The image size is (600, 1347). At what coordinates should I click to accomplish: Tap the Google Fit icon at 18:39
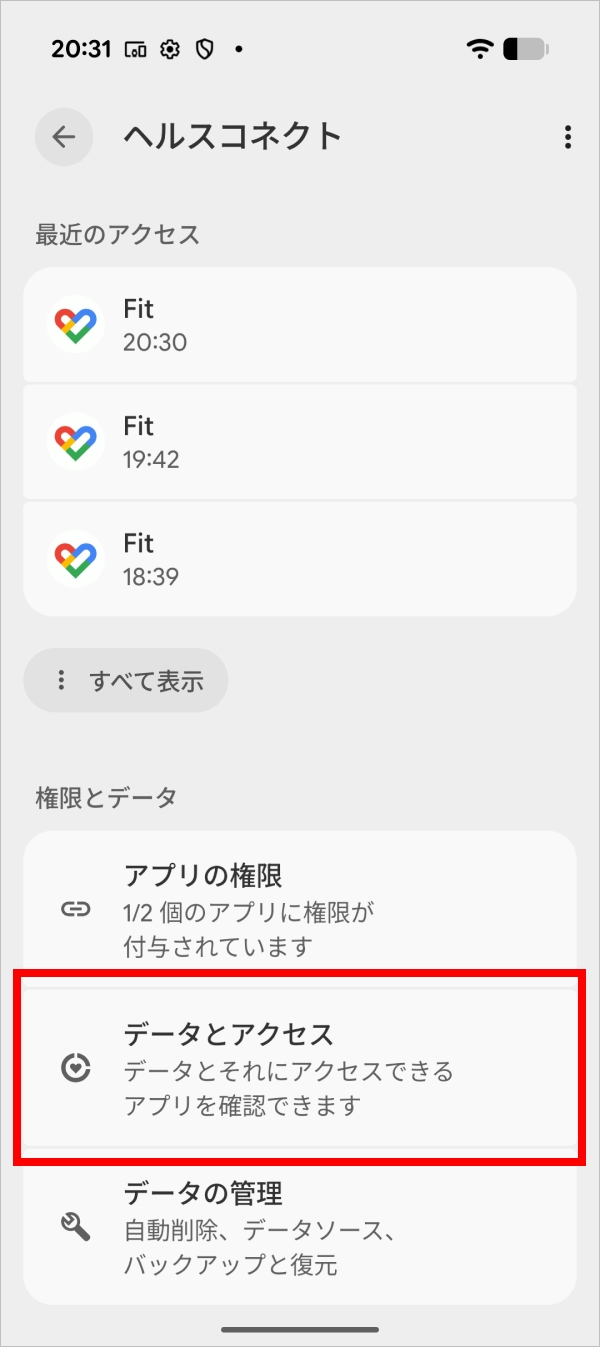[x=76, y=559]
